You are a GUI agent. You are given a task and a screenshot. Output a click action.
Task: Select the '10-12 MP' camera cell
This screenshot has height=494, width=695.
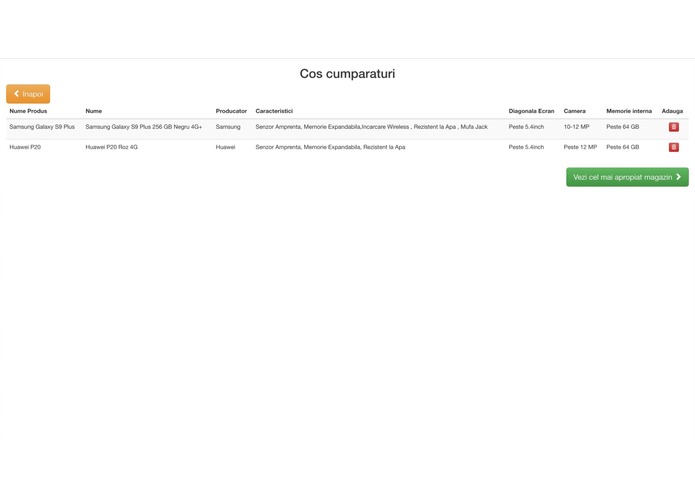pos(576,127)
